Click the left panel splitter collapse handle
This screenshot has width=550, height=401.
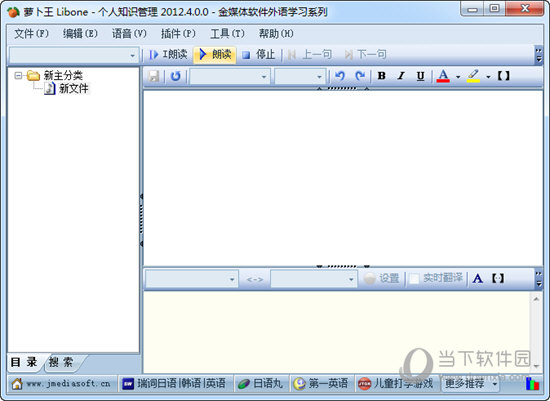pyautogui.click(x=141, y=220)
